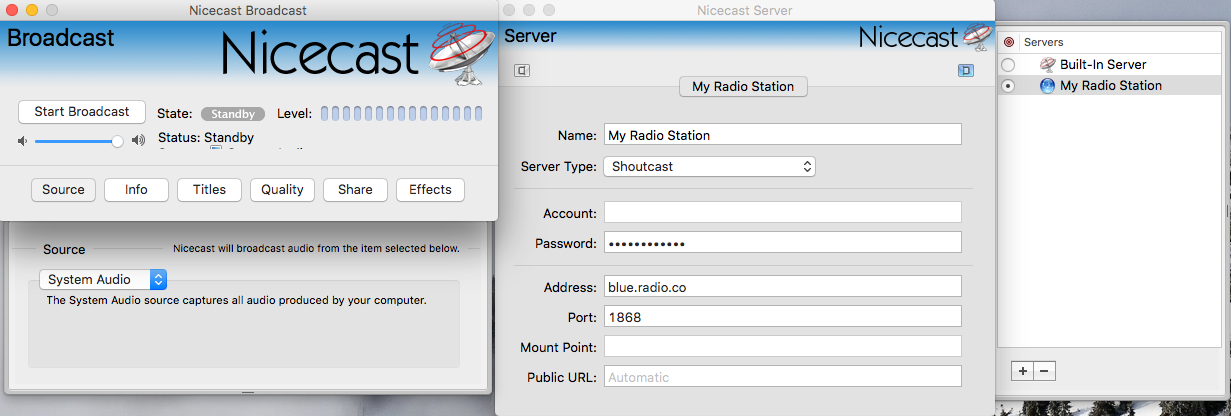Toggle the left drawer icon in Server window
The height and width of the screenshot is (416, 1231).
(522, 70)
